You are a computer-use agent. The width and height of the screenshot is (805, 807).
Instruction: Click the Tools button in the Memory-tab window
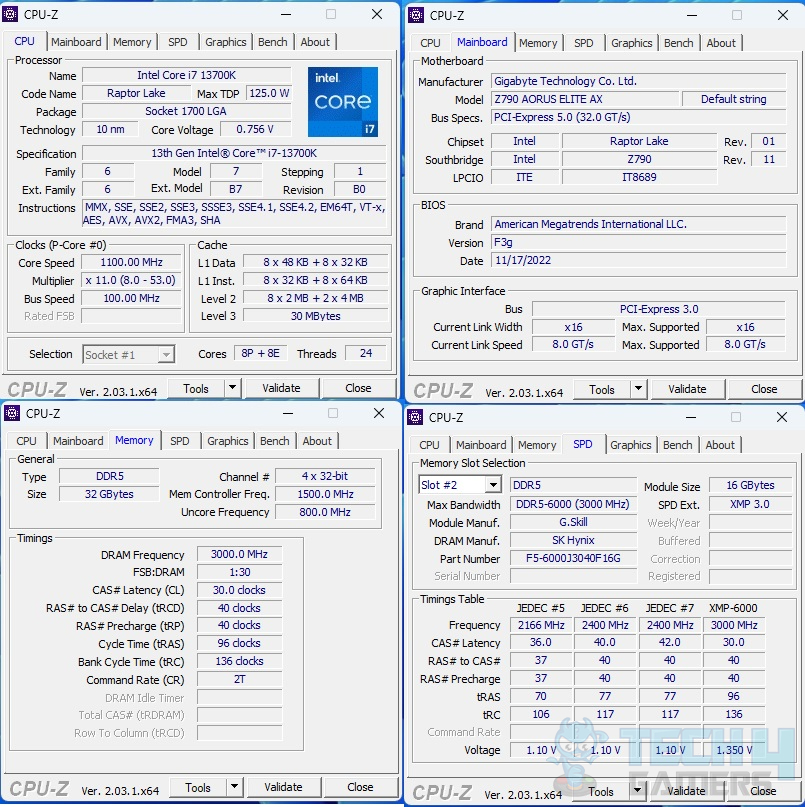click(x=198, y=787)
